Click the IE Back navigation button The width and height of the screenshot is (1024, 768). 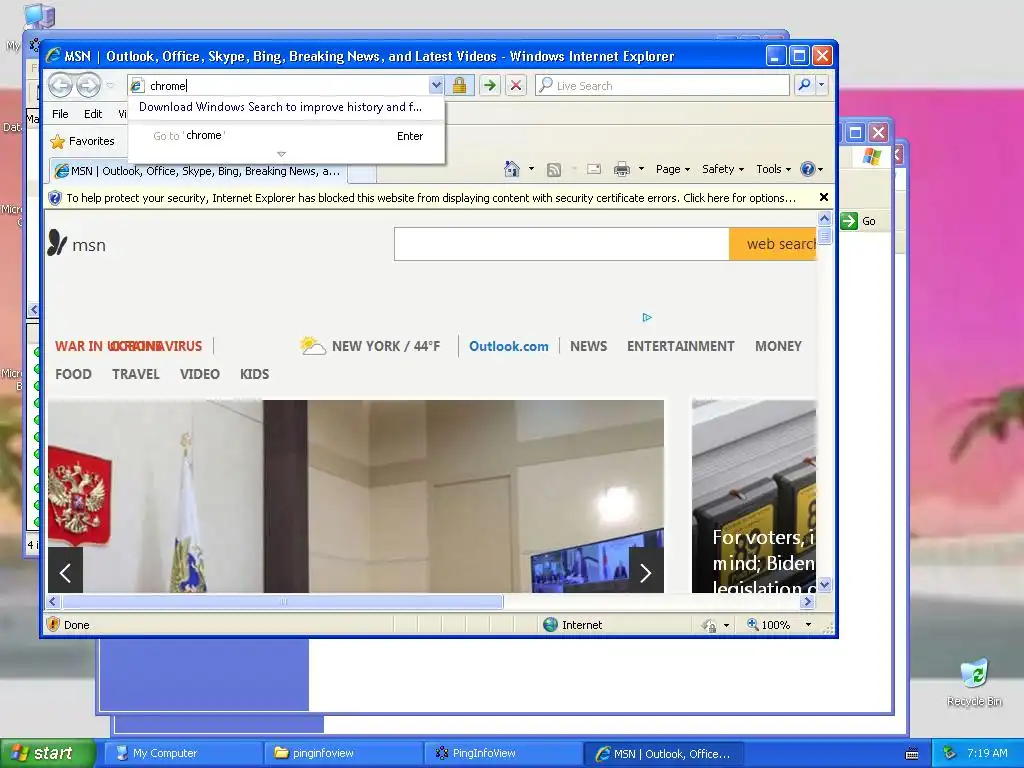[x=61, y=86]
